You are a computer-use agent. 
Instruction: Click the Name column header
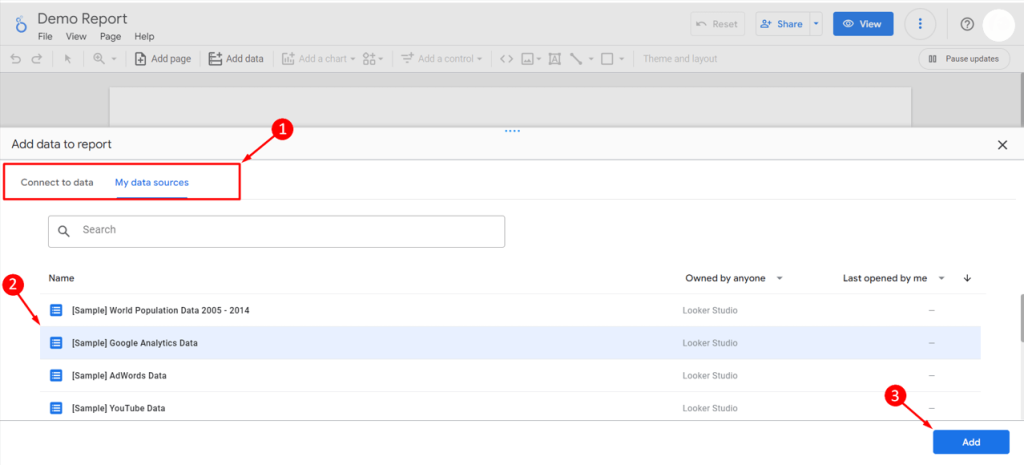pos(61,278)
